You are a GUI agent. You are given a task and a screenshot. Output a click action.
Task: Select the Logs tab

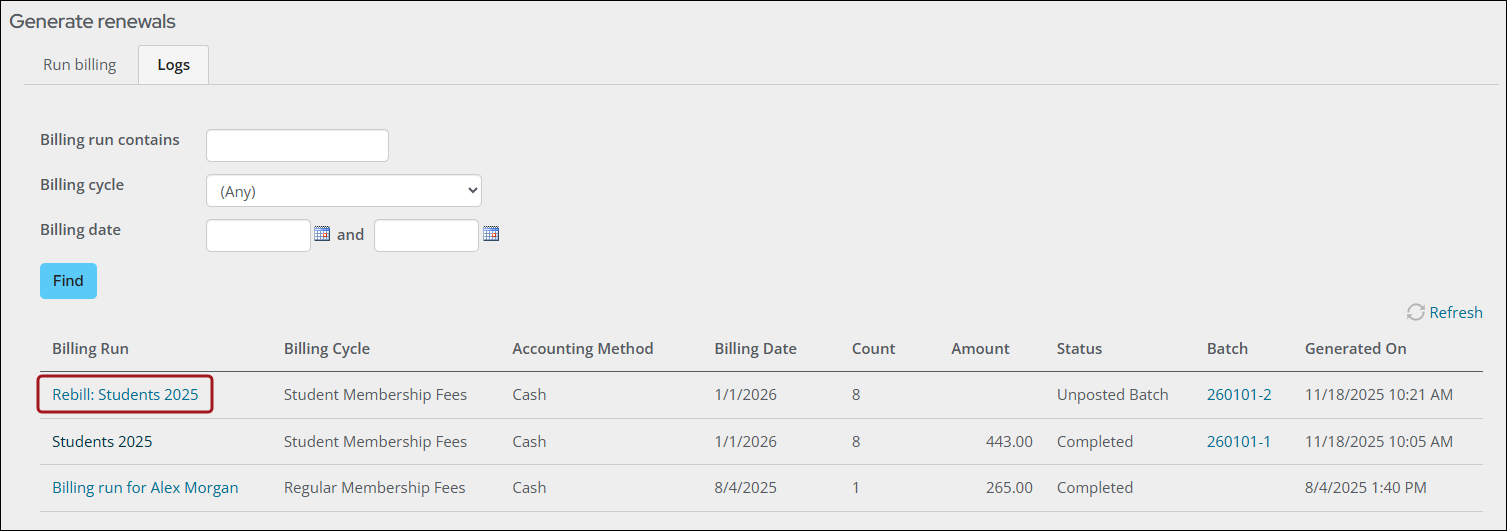[x=173, y=65]
